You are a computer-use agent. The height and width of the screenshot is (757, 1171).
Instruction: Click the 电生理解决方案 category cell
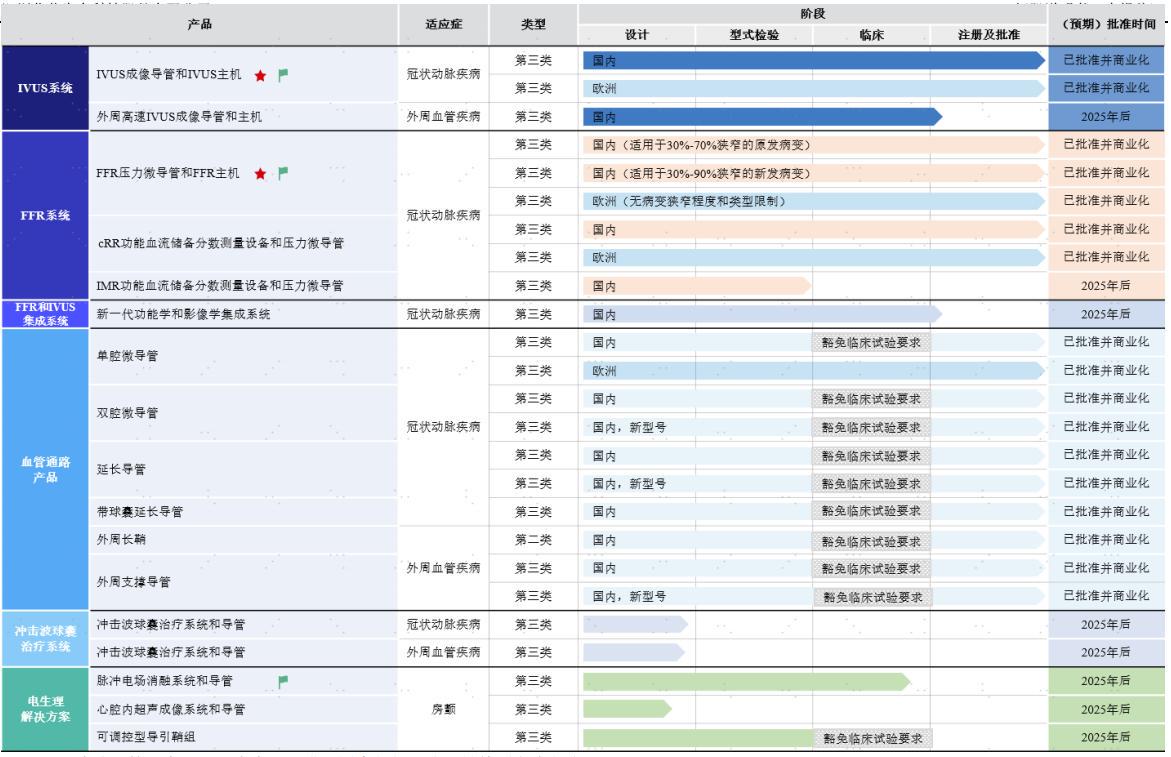45,709
